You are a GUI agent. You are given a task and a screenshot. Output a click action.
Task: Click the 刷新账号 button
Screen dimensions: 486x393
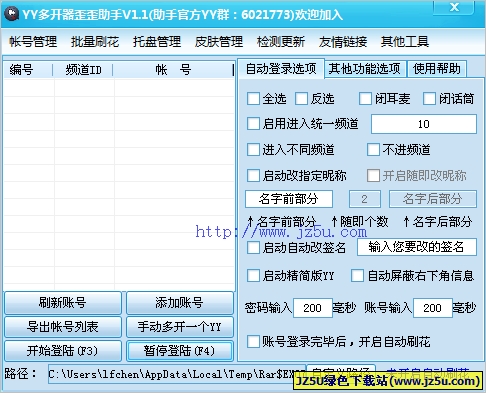(63, 303)
